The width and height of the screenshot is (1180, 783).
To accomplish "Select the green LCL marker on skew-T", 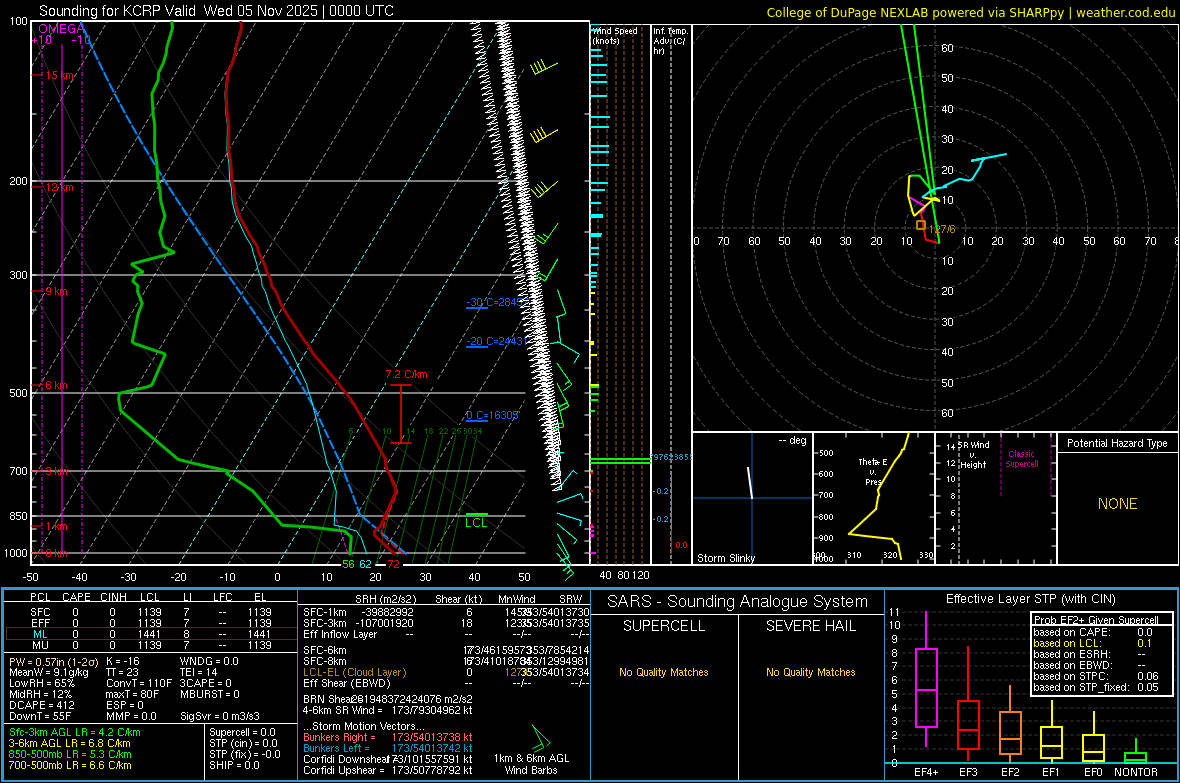I will [476, 519].
